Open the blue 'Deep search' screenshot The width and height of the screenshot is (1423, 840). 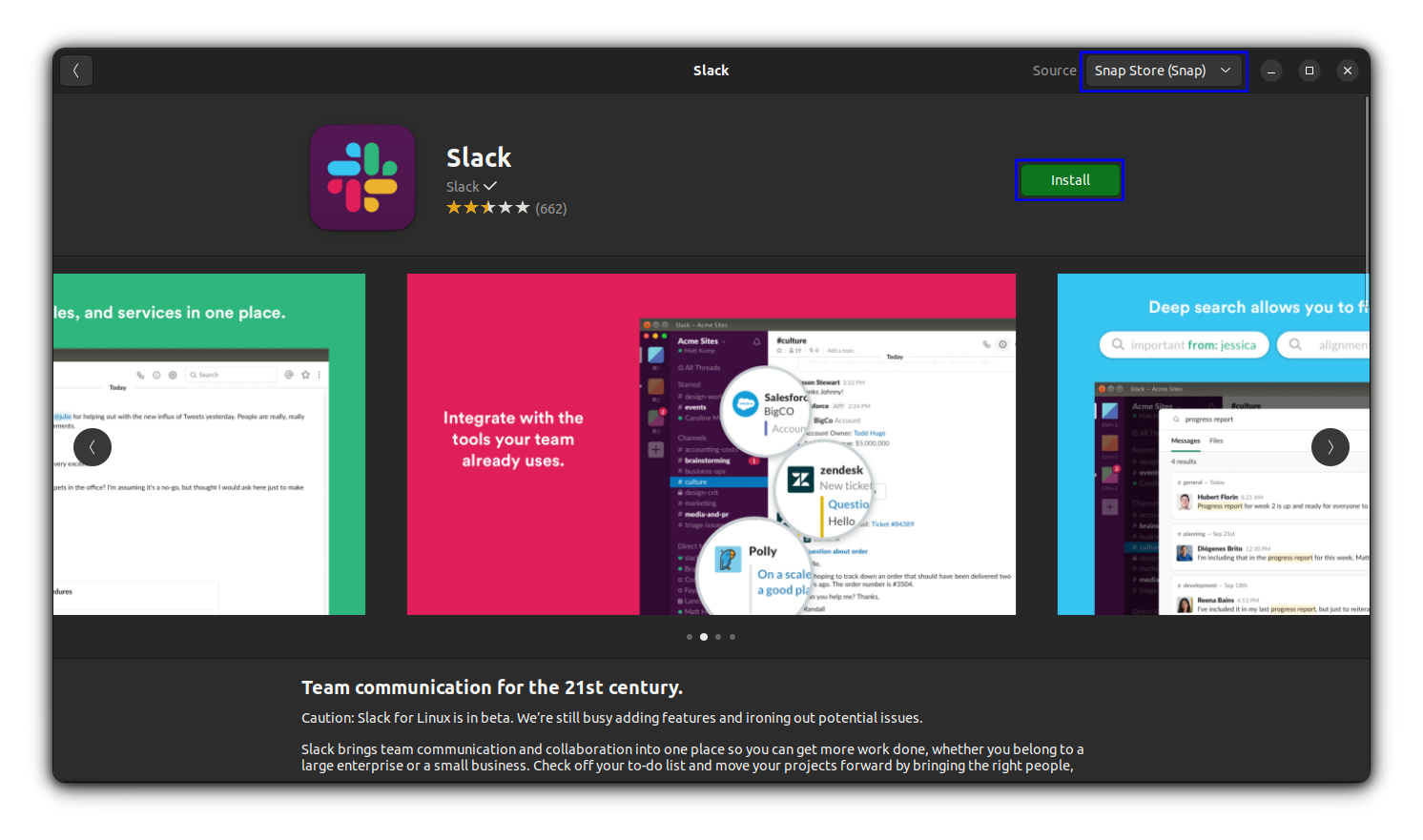tap(1213, 444)
